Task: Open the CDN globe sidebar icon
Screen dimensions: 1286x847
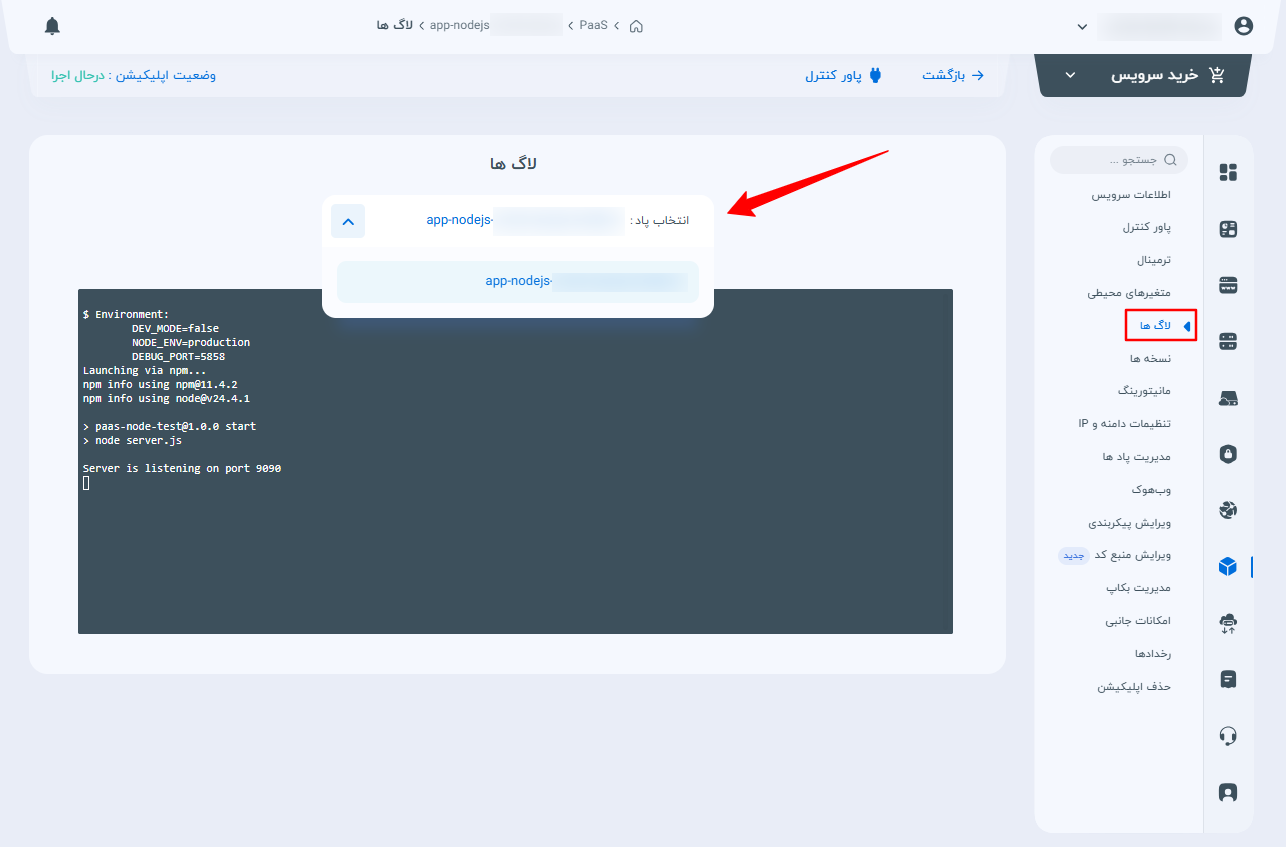Action: click(x=1228, y=510)
